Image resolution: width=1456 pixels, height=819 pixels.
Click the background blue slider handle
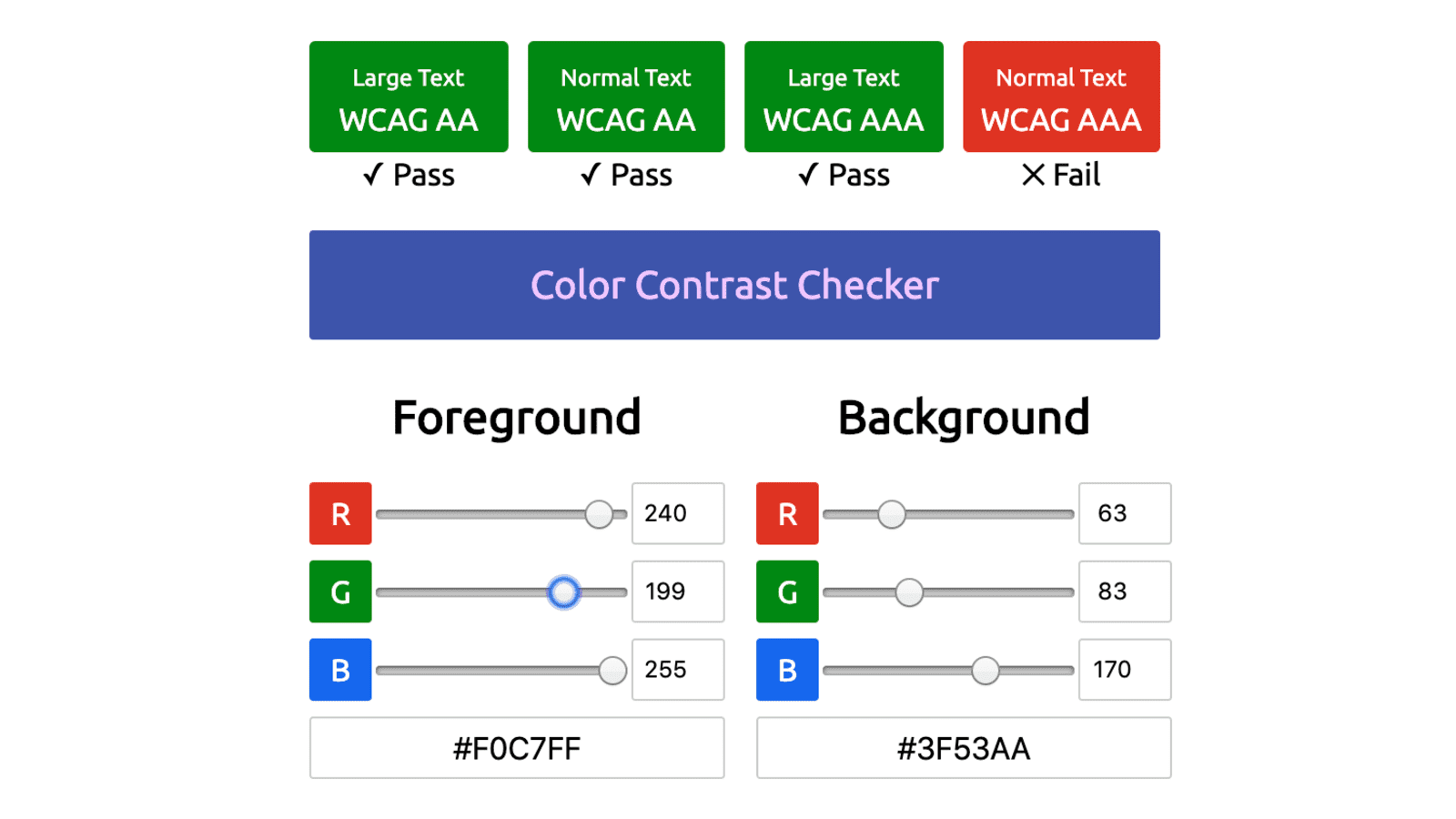985,671
